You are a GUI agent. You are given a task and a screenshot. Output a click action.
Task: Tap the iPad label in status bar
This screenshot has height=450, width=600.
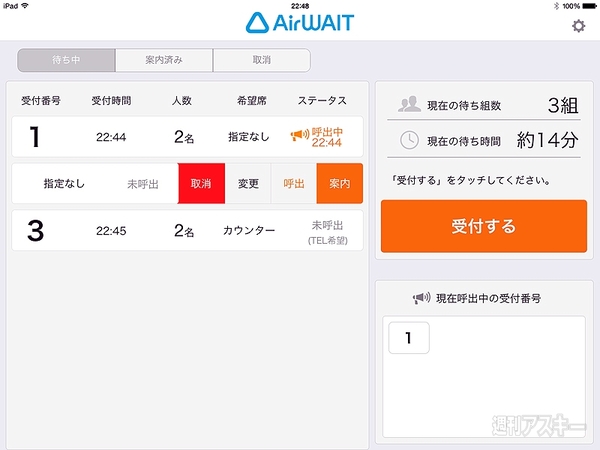(10, 6)
